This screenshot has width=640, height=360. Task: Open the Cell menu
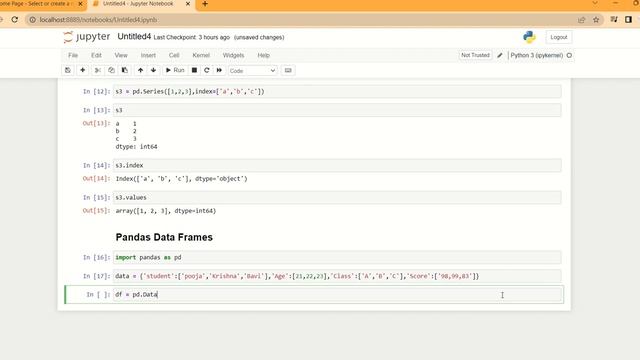pyautogui.click(x=174, y=55)
